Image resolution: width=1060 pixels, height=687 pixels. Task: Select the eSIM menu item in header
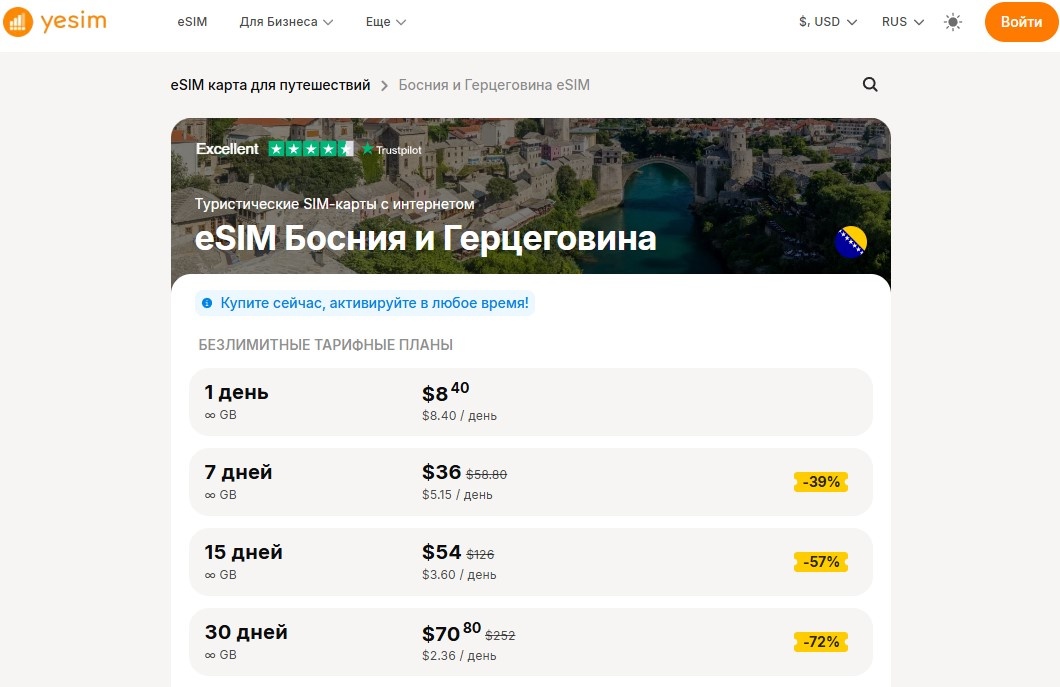(192, 21)
